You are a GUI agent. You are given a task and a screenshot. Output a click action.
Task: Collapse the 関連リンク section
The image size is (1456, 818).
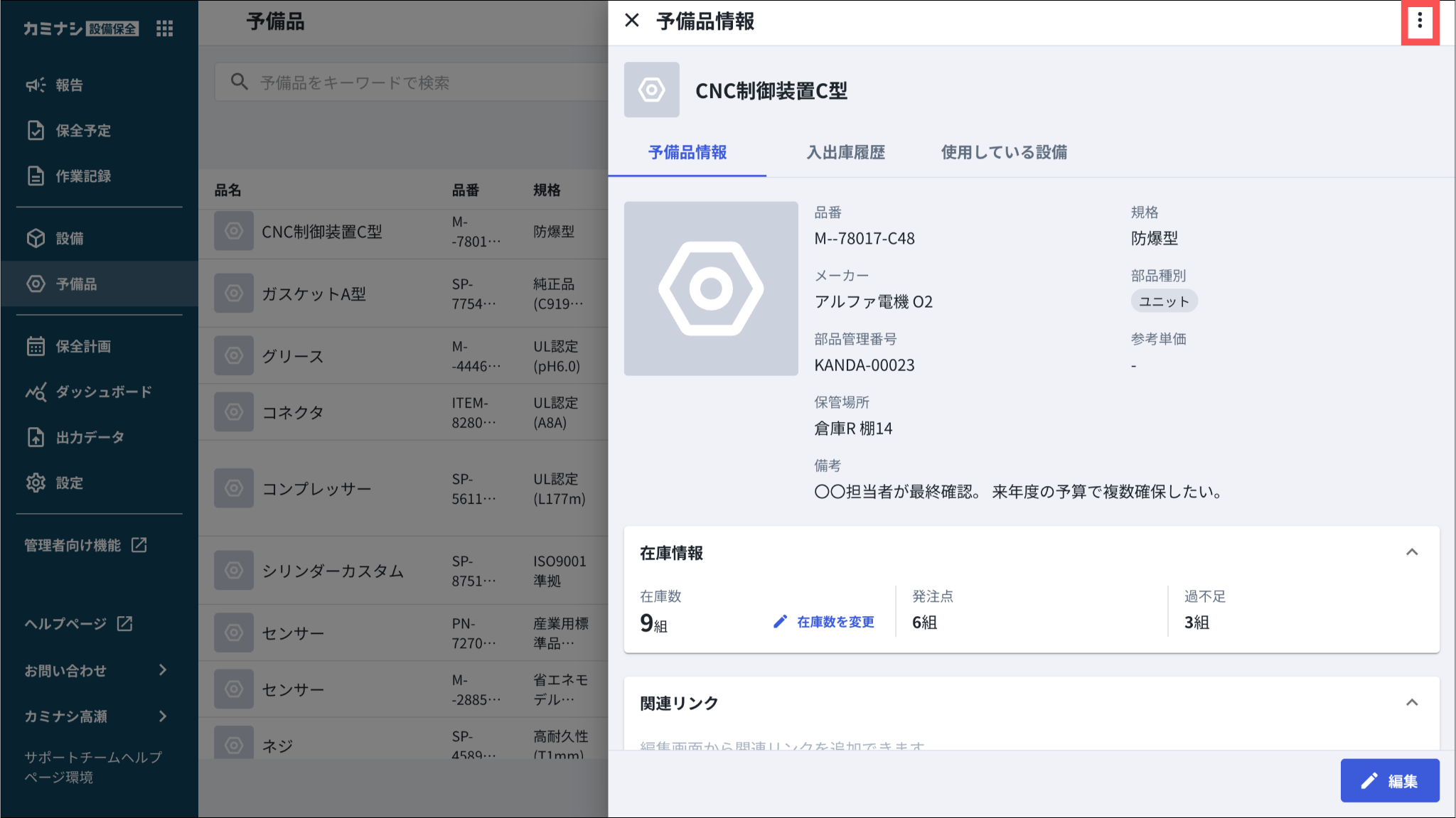tap(1412, 703)
